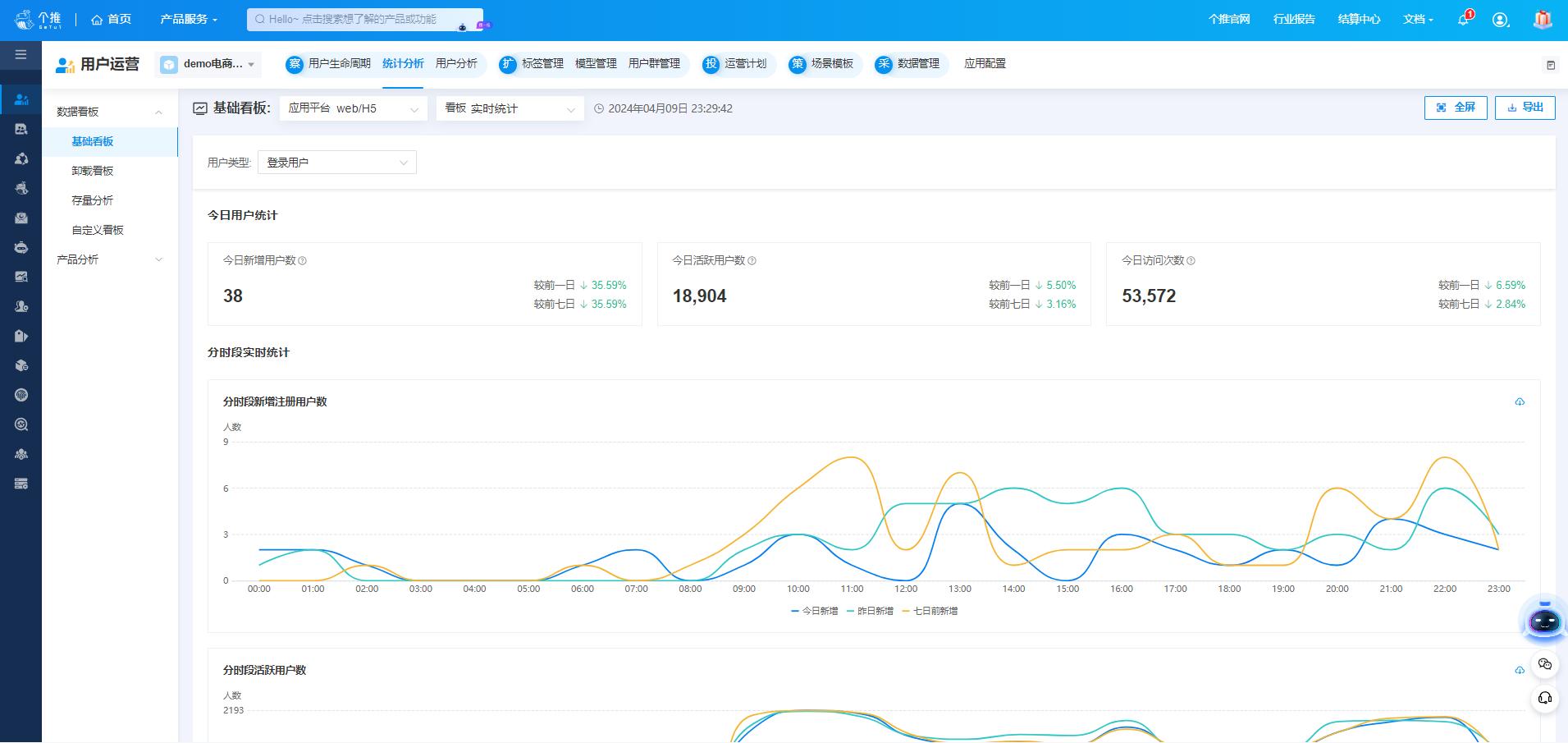1568x743 pixels.
Task: Collapse the 数据看板 sidebar group
Action: click(110, 112)
